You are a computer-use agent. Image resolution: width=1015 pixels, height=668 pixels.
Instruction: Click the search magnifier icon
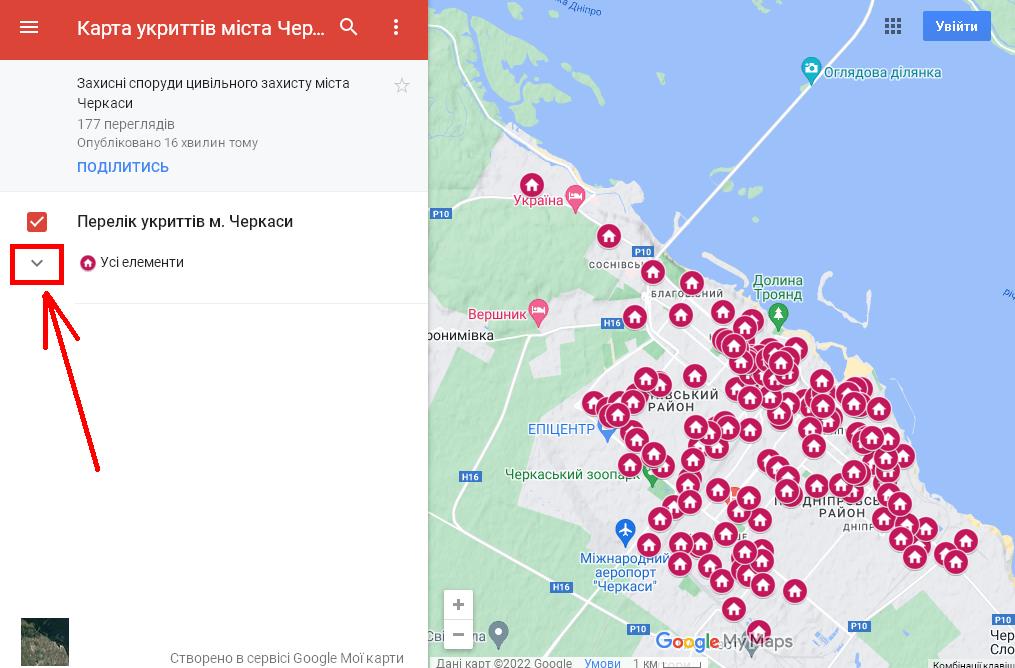[x=349, y=28]
